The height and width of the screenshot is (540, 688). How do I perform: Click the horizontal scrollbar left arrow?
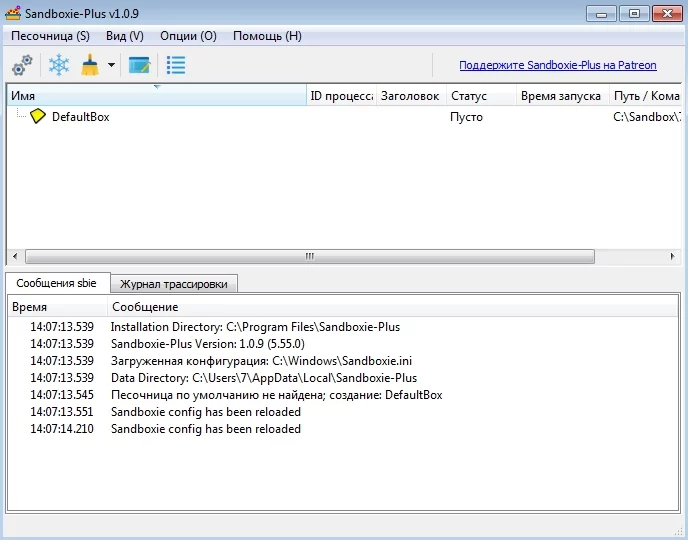(x=15, y=256)
